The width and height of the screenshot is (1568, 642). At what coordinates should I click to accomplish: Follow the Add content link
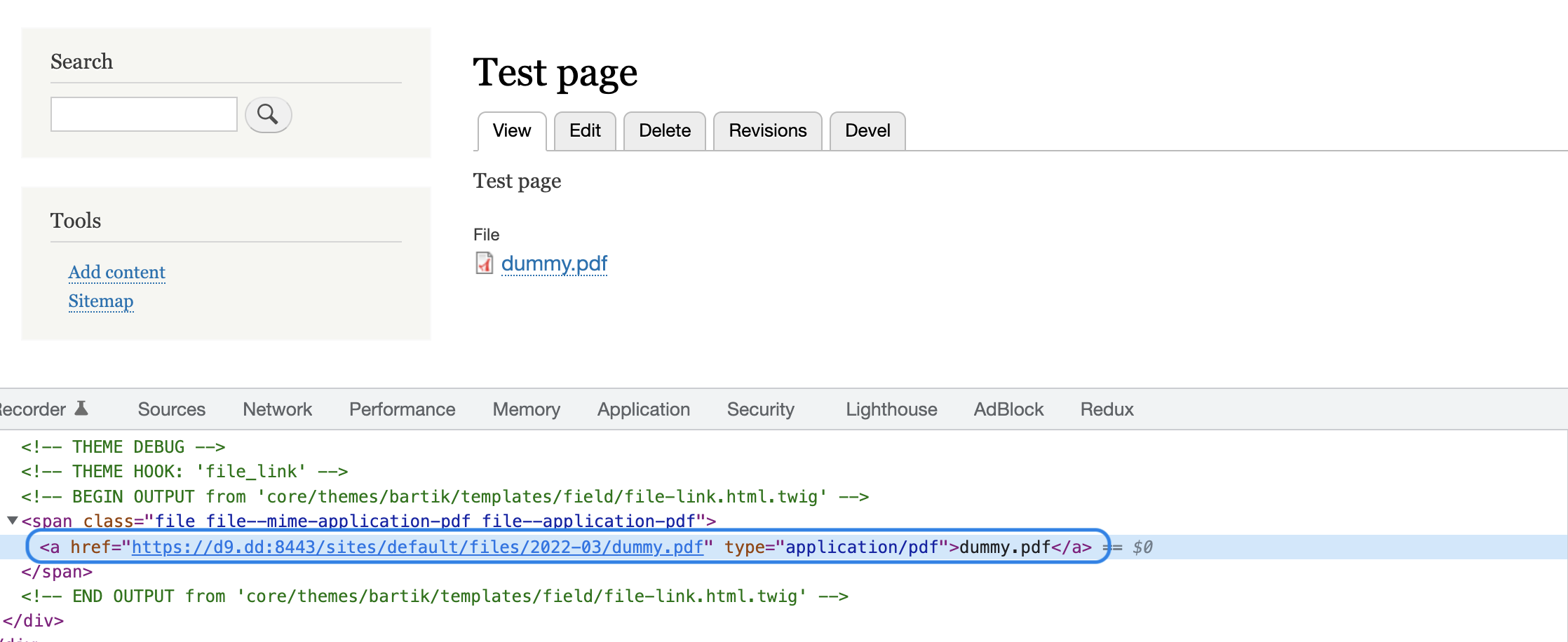click(117, 272)
